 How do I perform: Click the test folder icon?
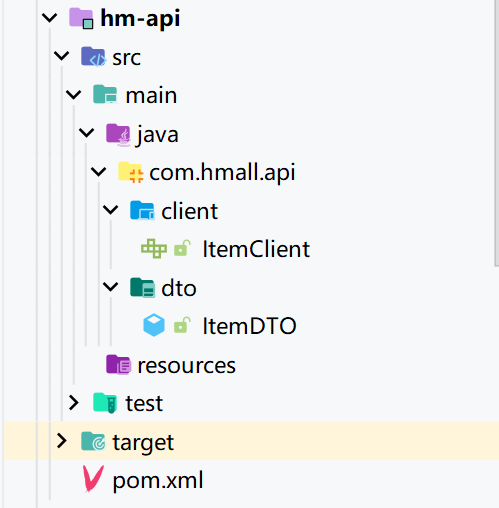point(105,403)
